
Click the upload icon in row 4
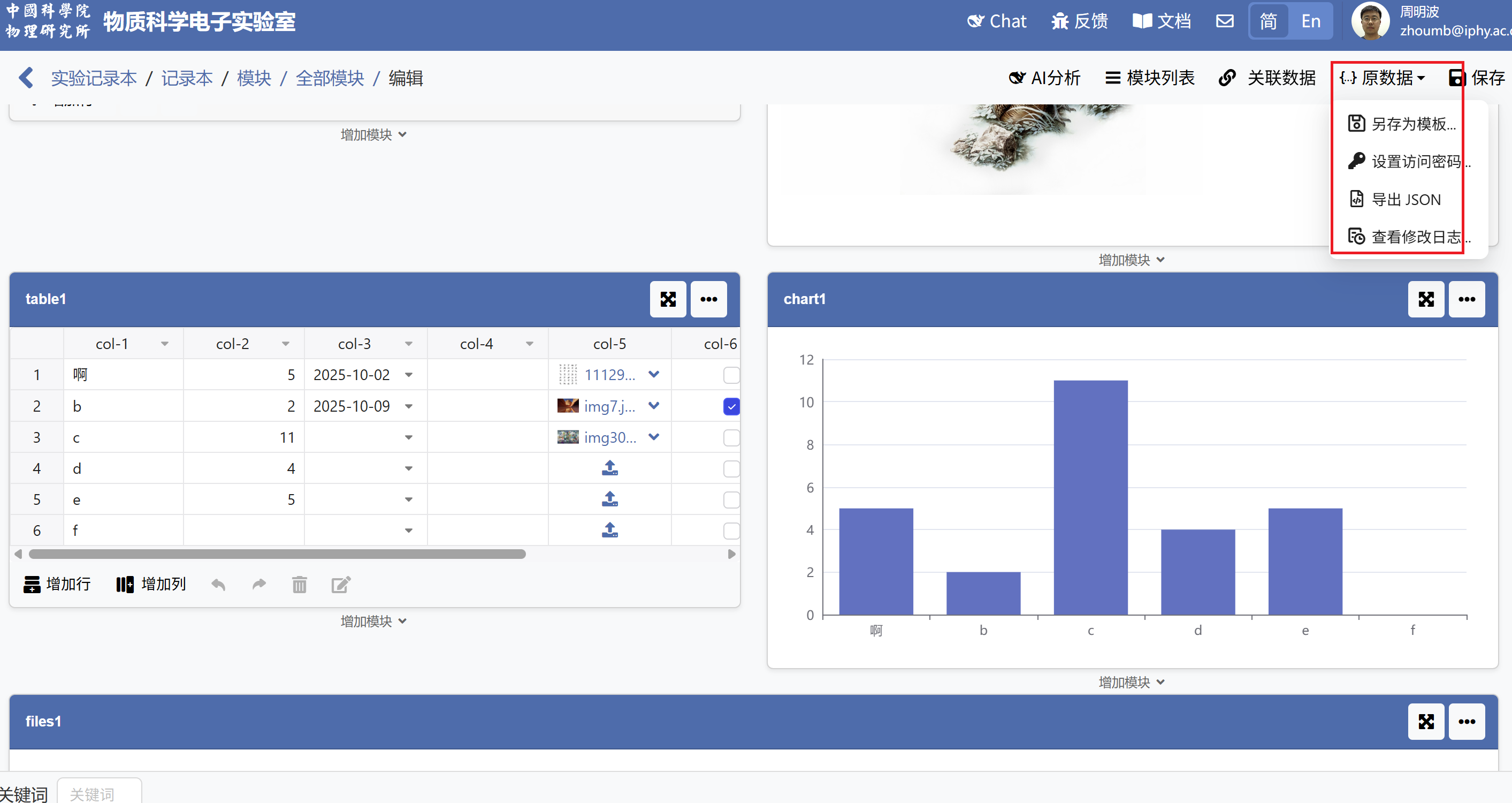tap(609, 468)
